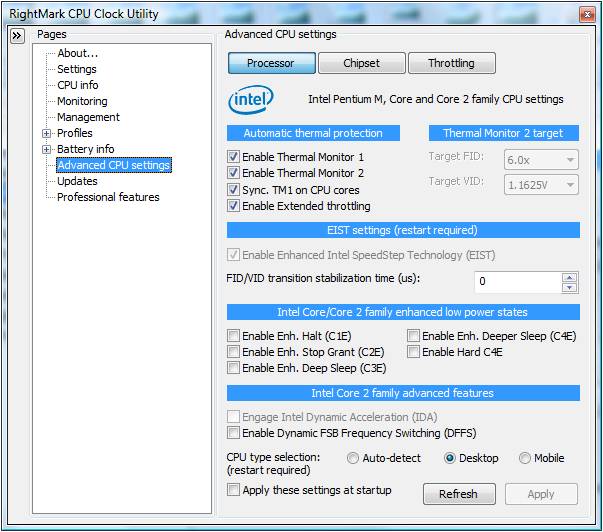Select Desktop CPU type

[x=449, y=458]
